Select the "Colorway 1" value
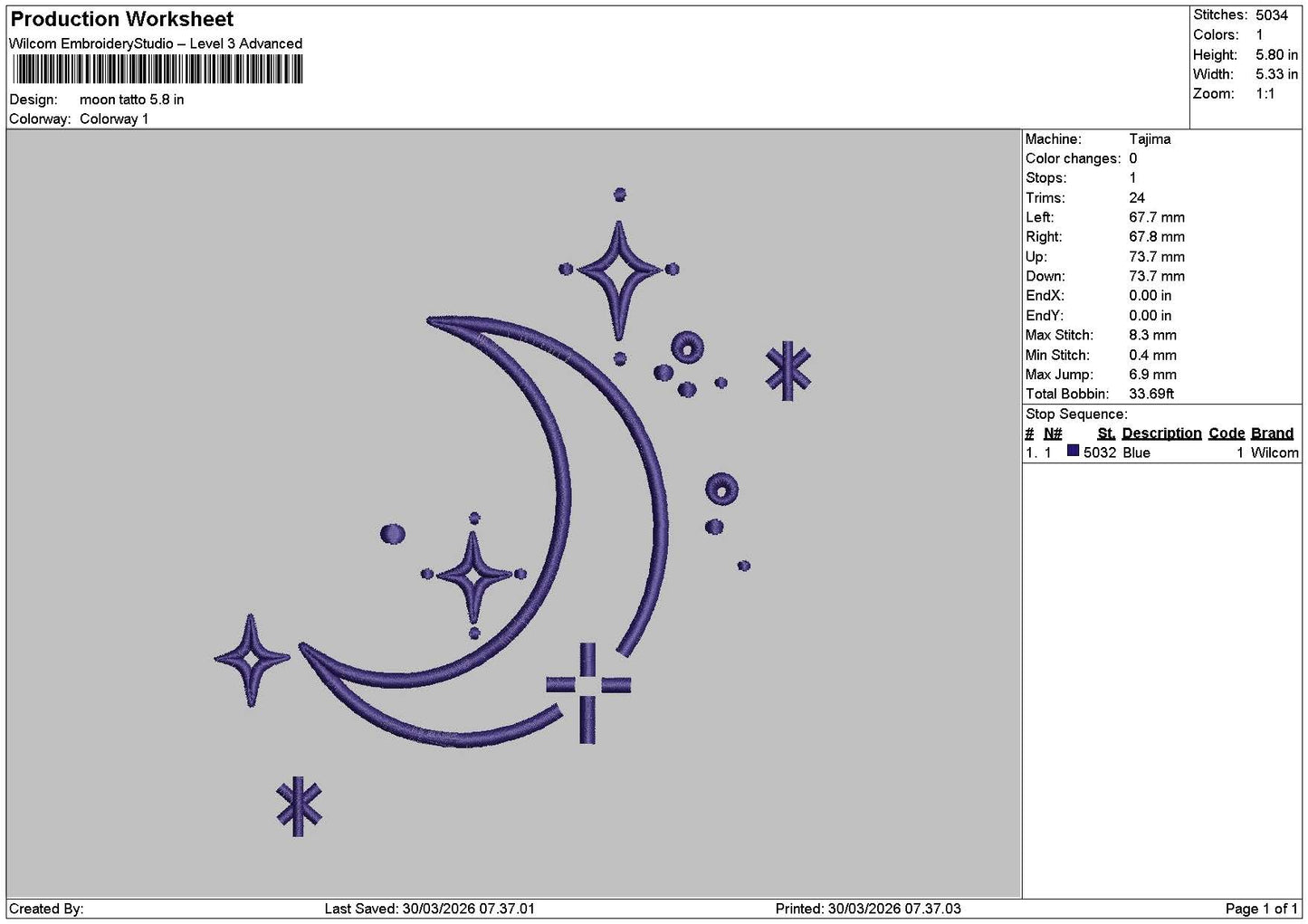 [113, 119]
